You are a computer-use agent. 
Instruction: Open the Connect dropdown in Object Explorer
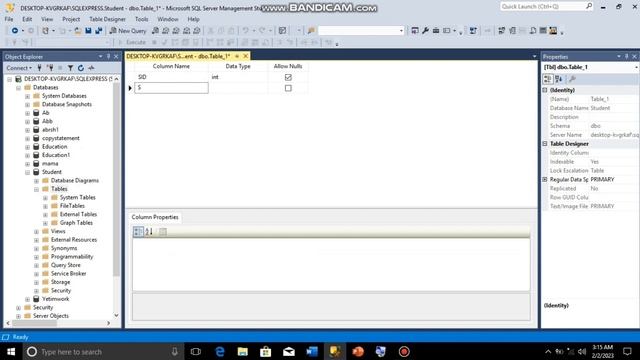(x=19, y=68)
